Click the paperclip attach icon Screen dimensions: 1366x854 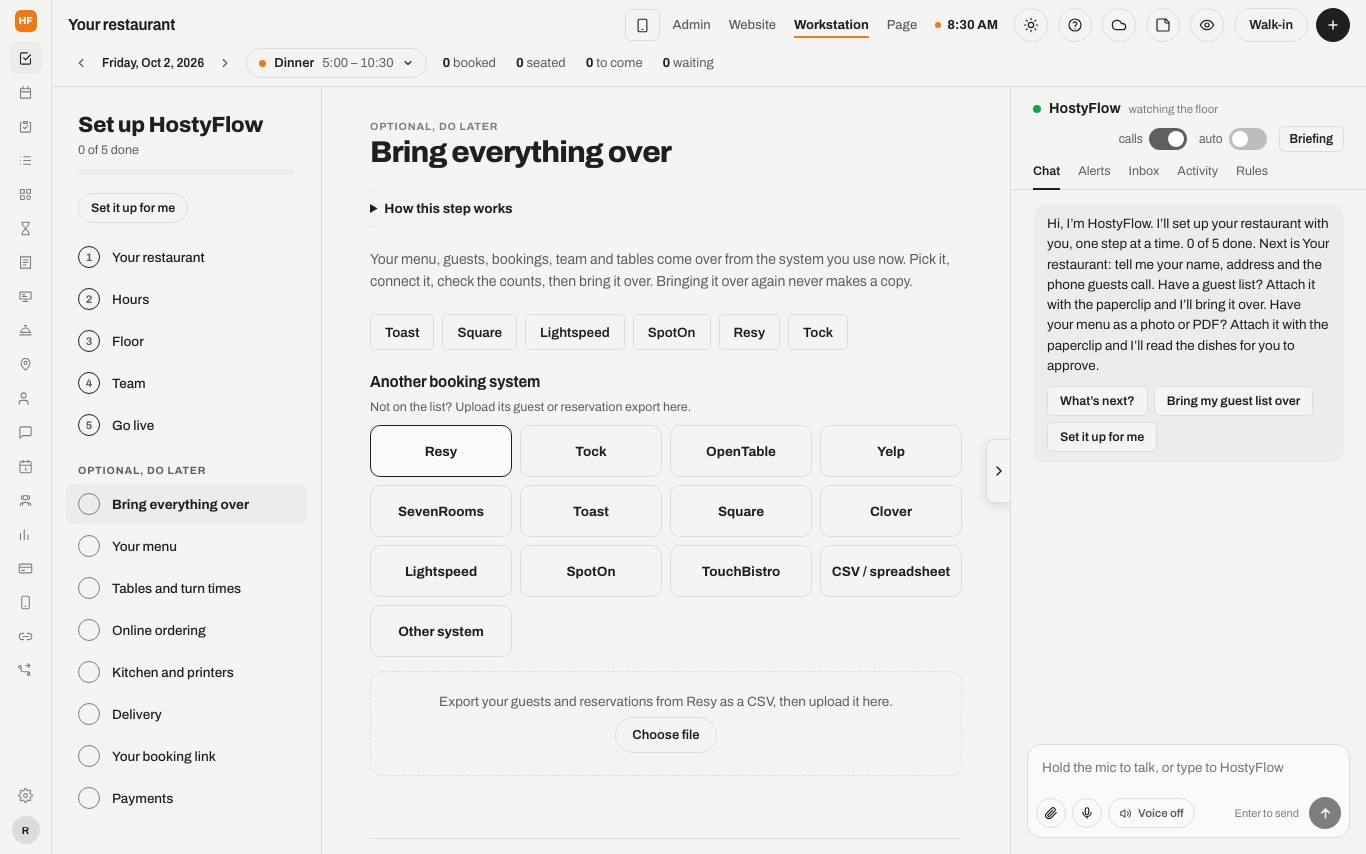[x=1050, y=813]
